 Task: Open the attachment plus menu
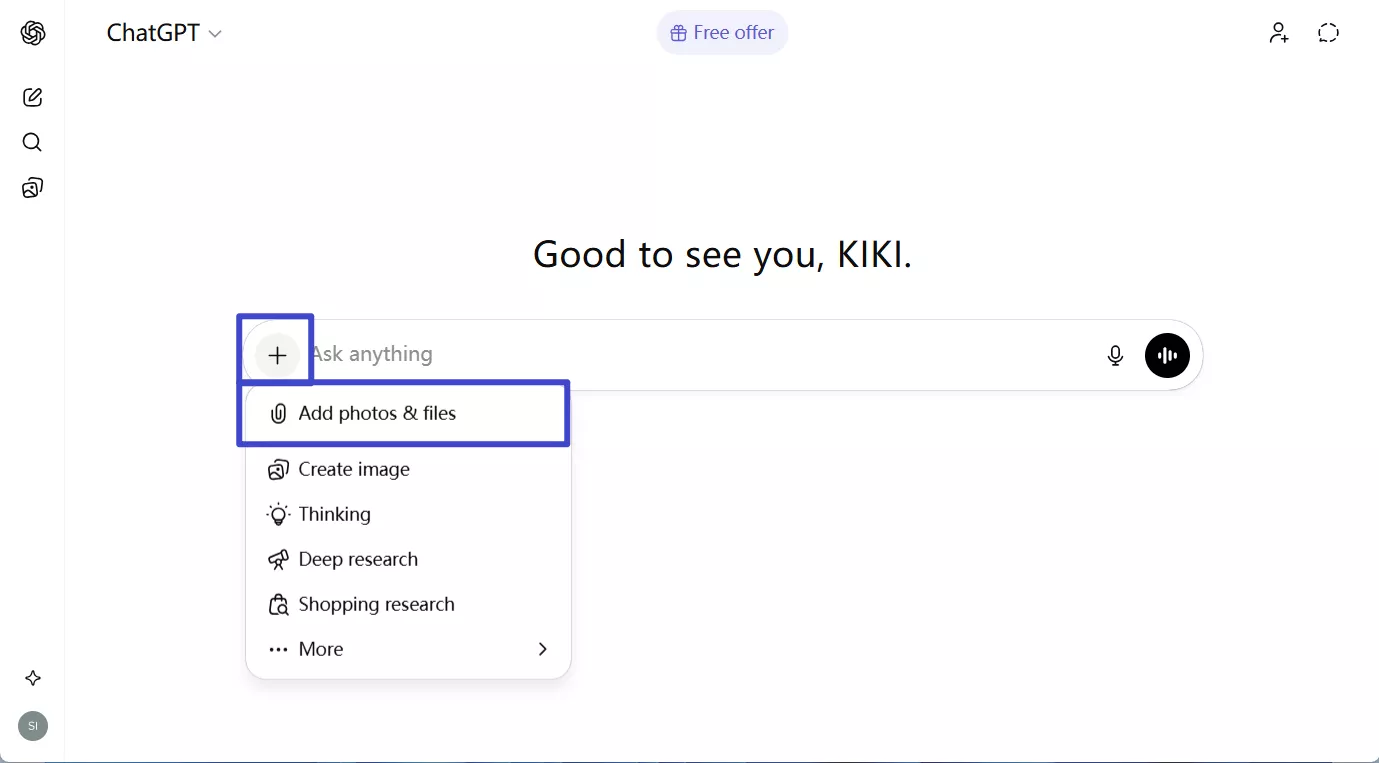tap(276, 355)
